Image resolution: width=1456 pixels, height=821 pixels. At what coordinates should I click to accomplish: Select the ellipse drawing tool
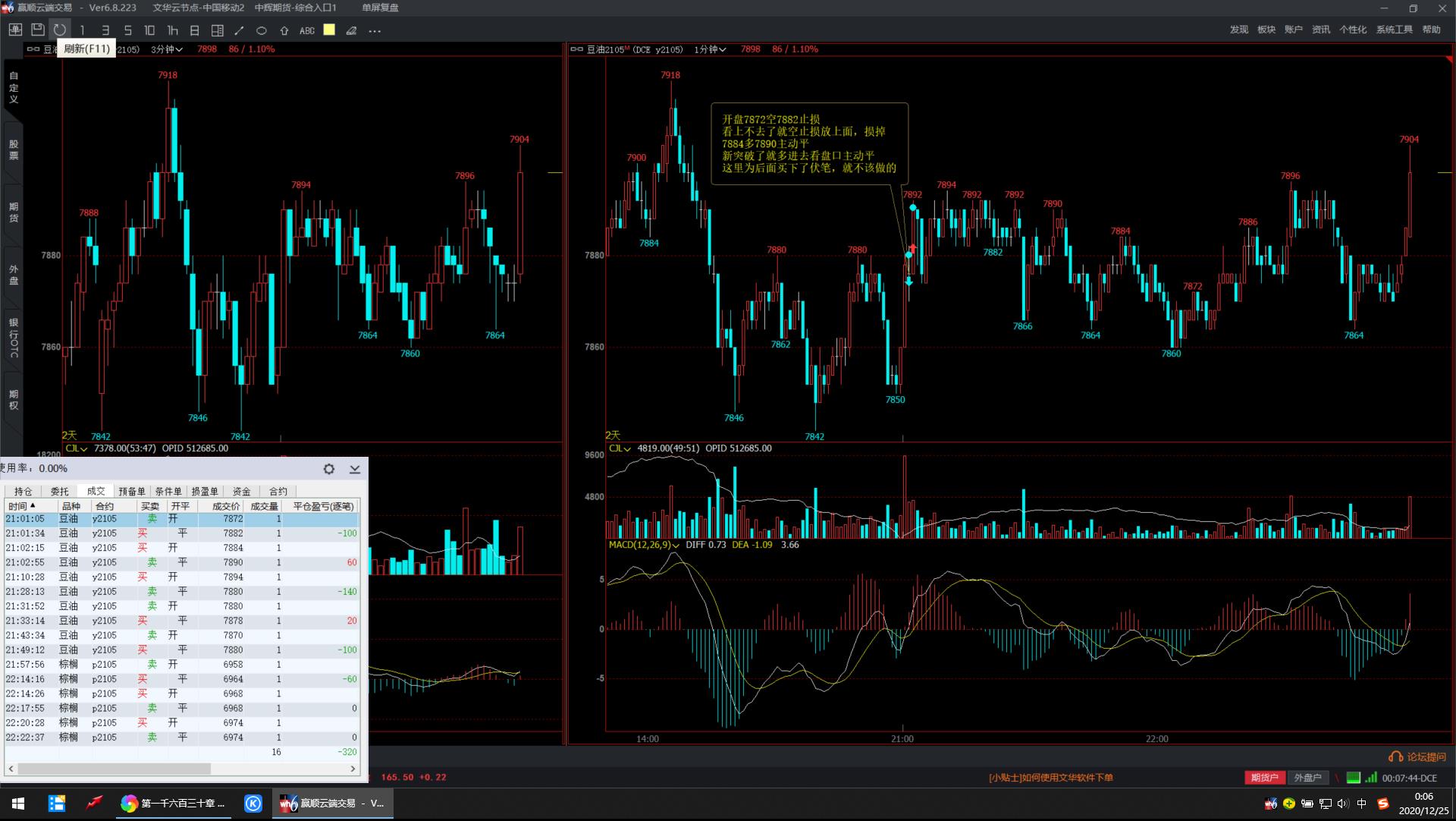pos(262,30)
